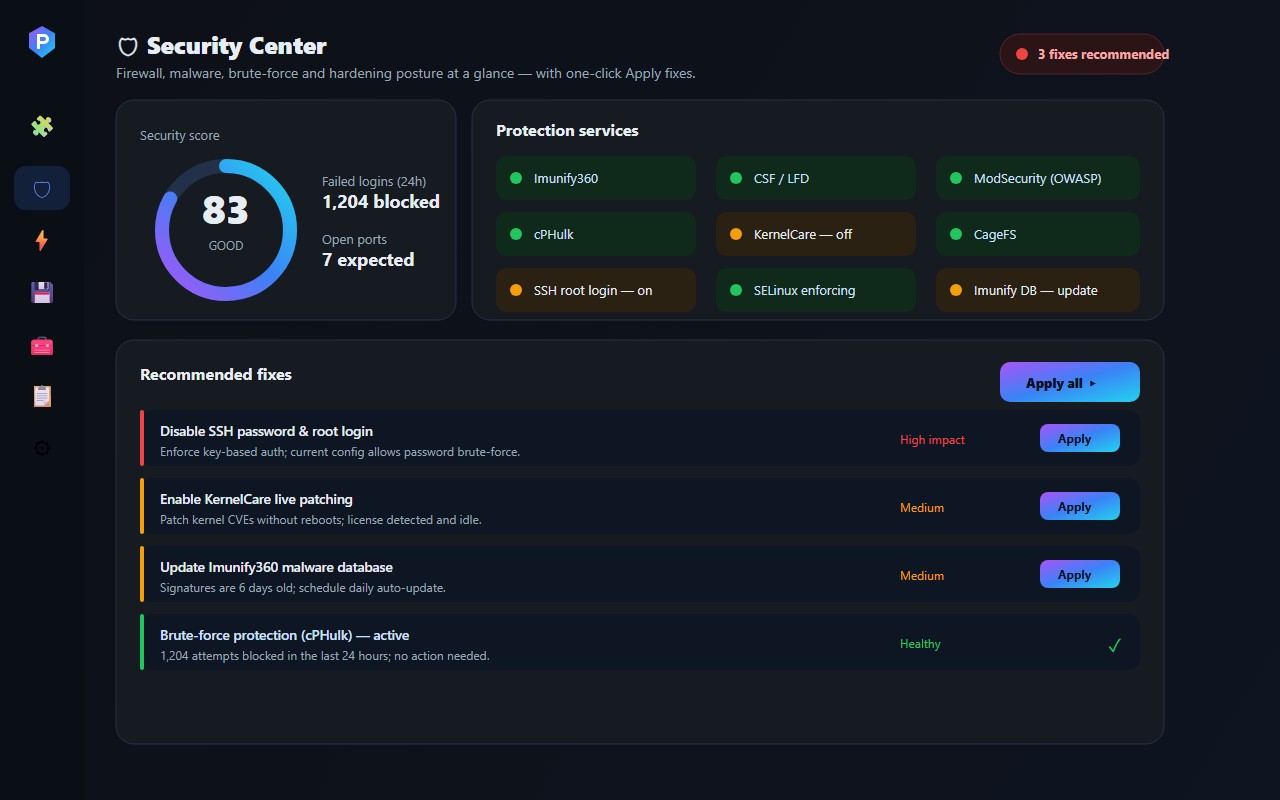Click the 7 expected open ports value

[368, 260]
